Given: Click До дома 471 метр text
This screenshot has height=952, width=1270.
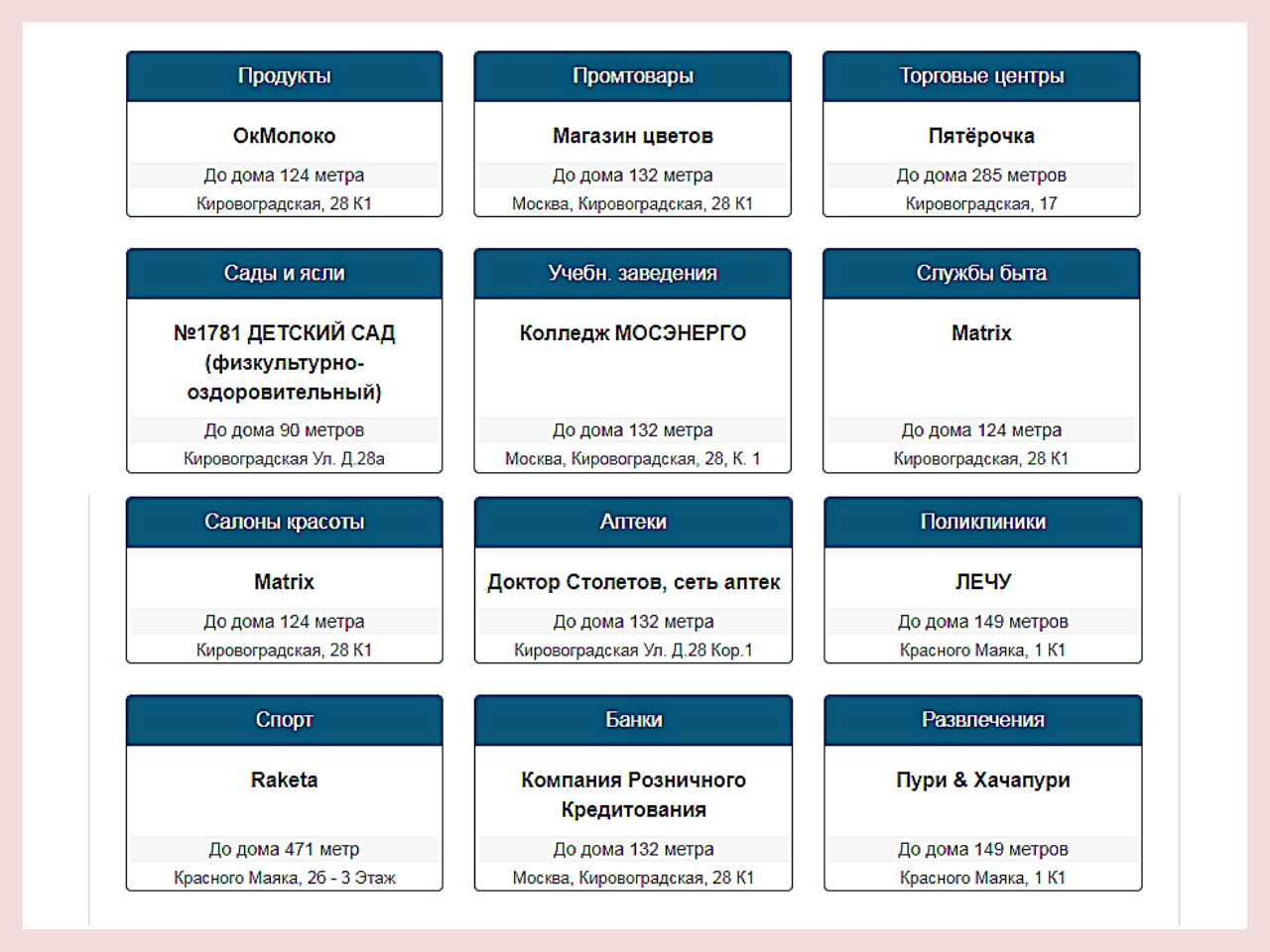Looking at the screenshot, I should click(284, 850).
